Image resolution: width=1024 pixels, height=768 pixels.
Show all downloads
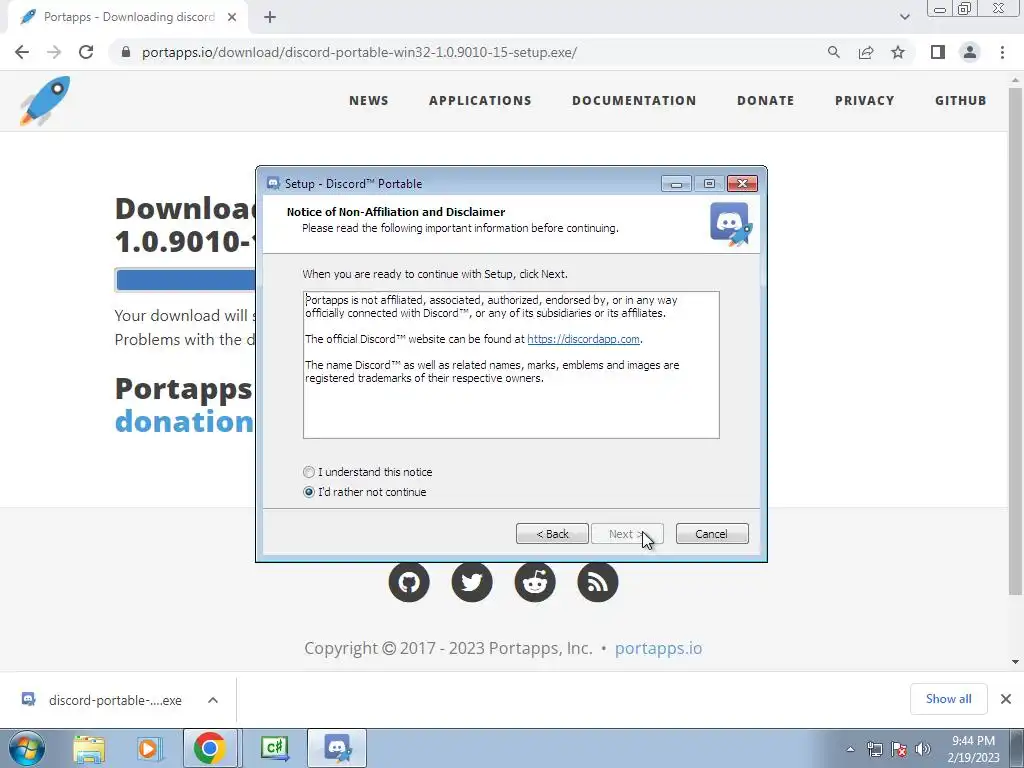pos(948,699)
